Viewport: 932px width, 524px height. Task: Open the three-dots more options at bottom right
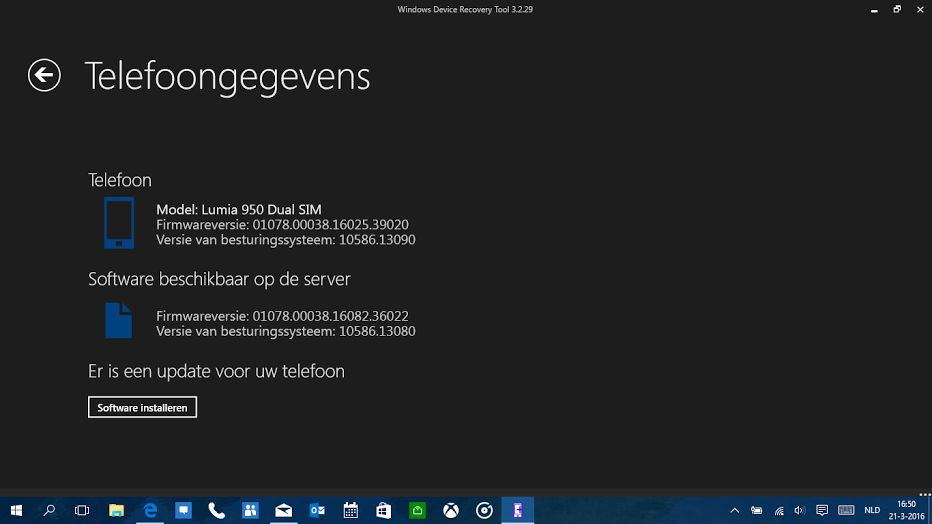click(925, 494)
